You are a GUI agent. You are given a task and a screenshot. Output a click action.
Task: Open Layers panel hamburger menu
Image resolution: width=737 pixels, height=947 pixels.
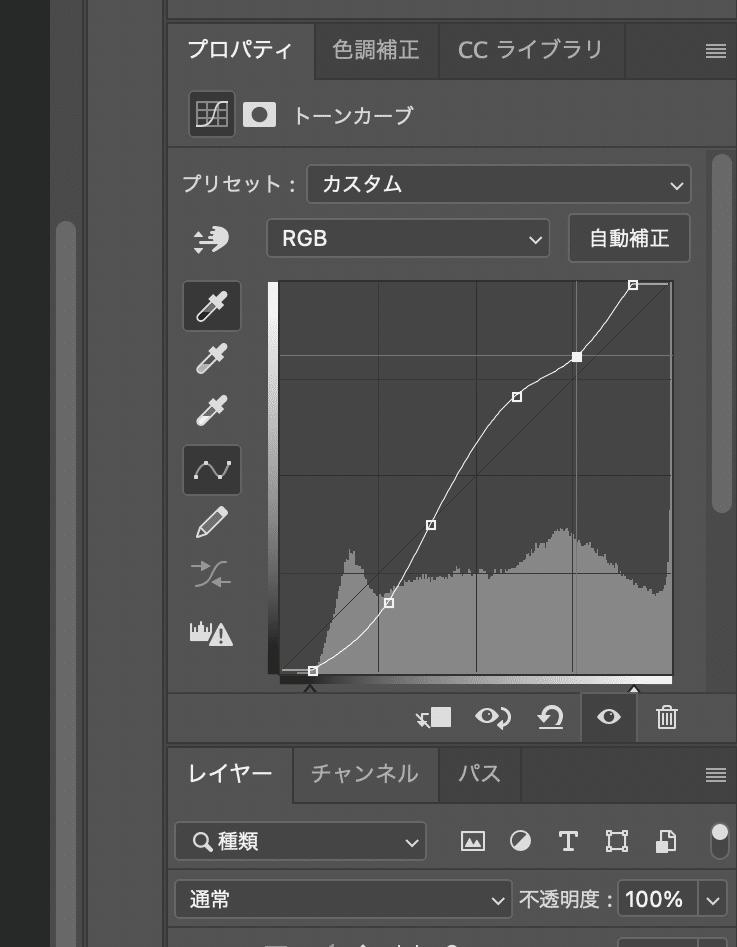(716, 775)
